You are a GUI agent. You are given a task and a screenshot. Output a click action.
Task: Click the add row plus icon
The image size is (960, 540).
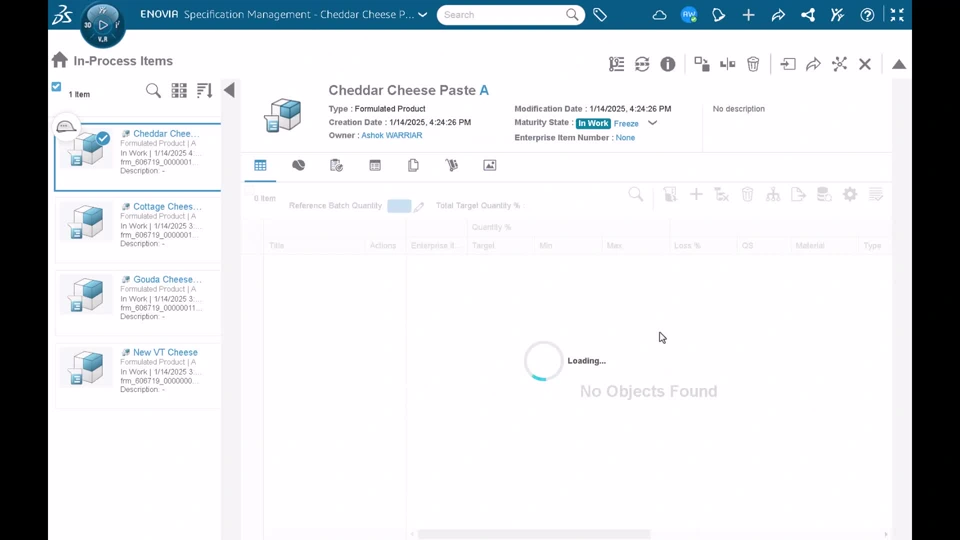[696, 195]
